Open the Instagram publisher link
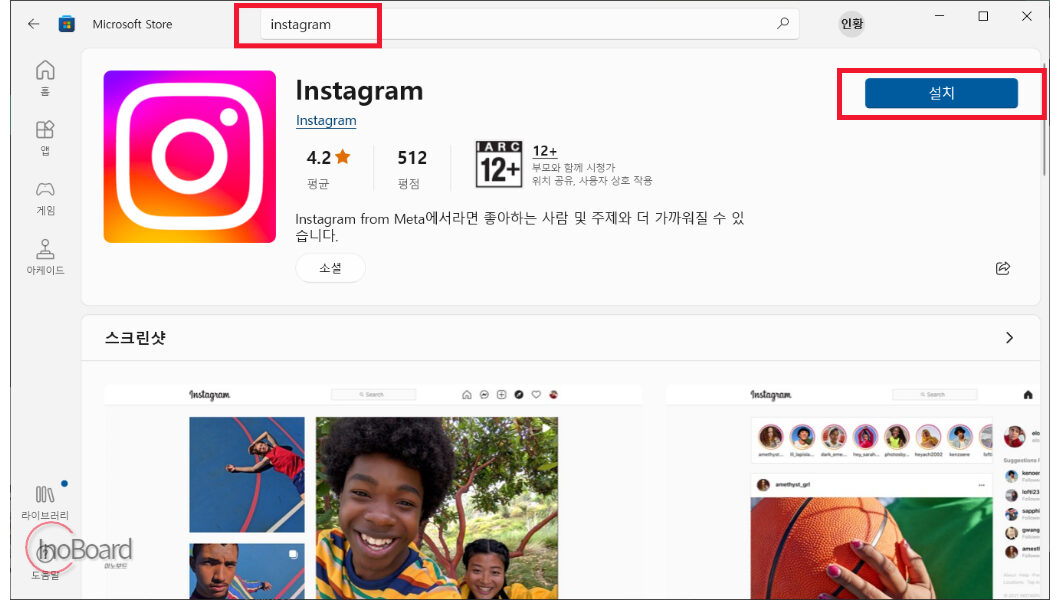This screenshot has width=1062, height=600. (x=326, y=121)
